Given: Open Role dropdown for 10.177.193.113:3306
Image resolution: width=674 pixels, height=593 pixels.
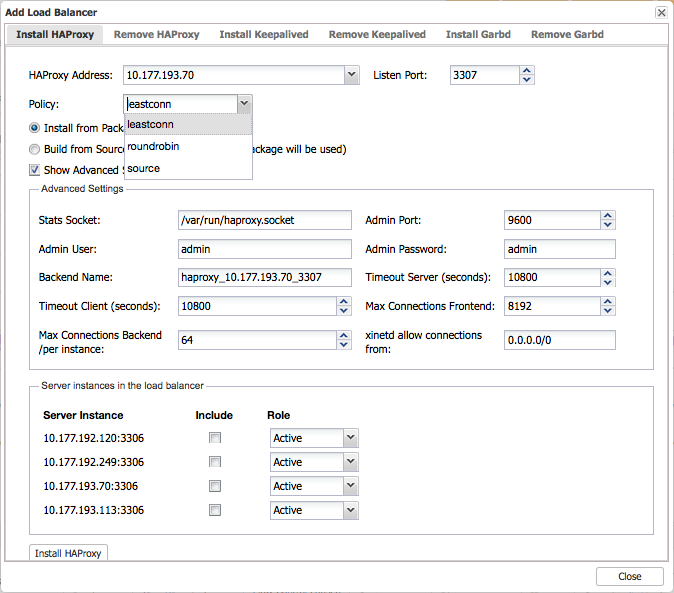Looking at the screenshot, I should (351, 510).
